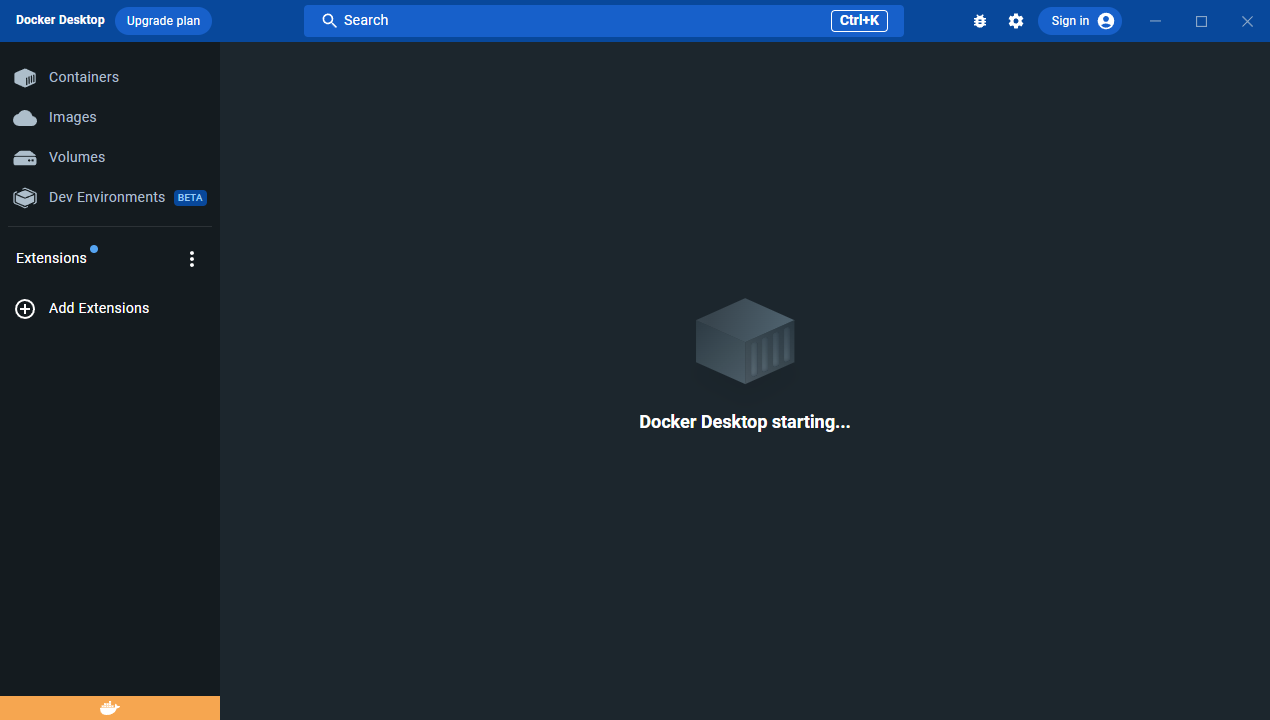Open Dev Environments in the sidebar
This screenshot has height=720, width=1270.
pyautogui.click(x=109, y=197)
